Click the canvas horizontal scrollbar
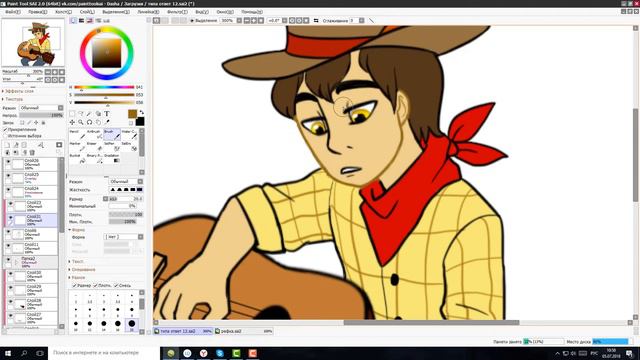 click(x=431, y=322)
